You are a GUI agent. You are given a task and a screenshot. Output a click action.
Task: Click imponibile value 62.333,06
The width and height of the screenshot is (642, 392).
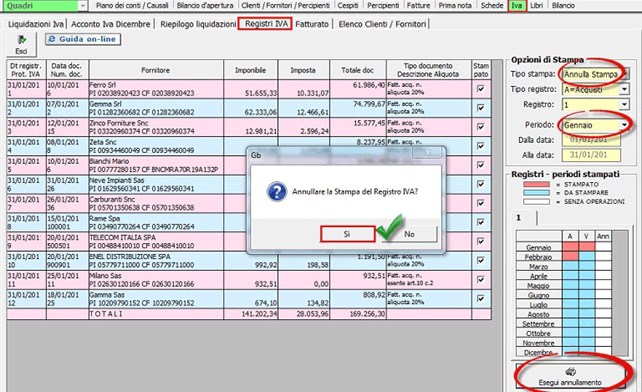tap(260, 112)
